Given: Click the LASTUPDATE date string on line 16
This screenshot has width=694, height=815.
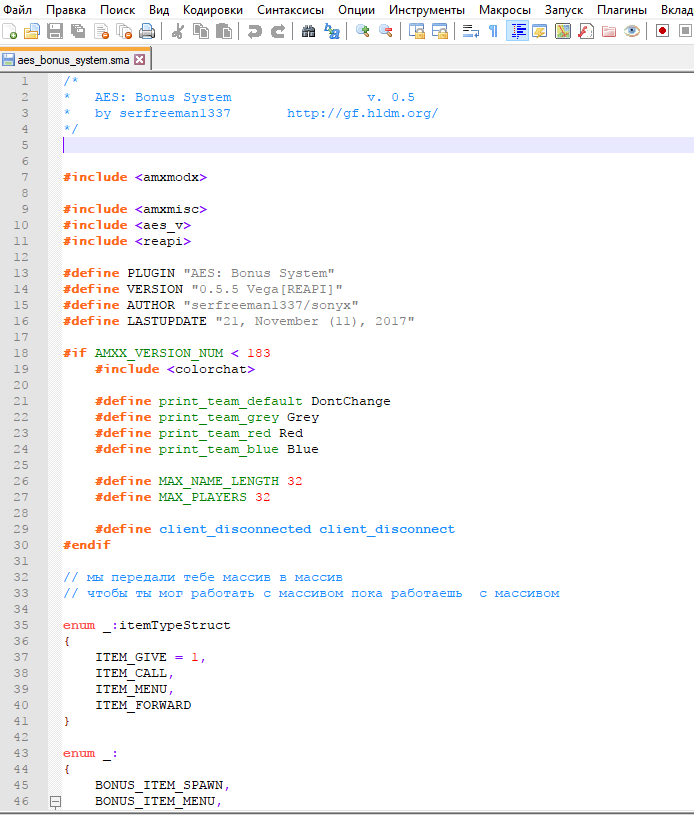Looking at the screenshot, I should coord(315,321).
